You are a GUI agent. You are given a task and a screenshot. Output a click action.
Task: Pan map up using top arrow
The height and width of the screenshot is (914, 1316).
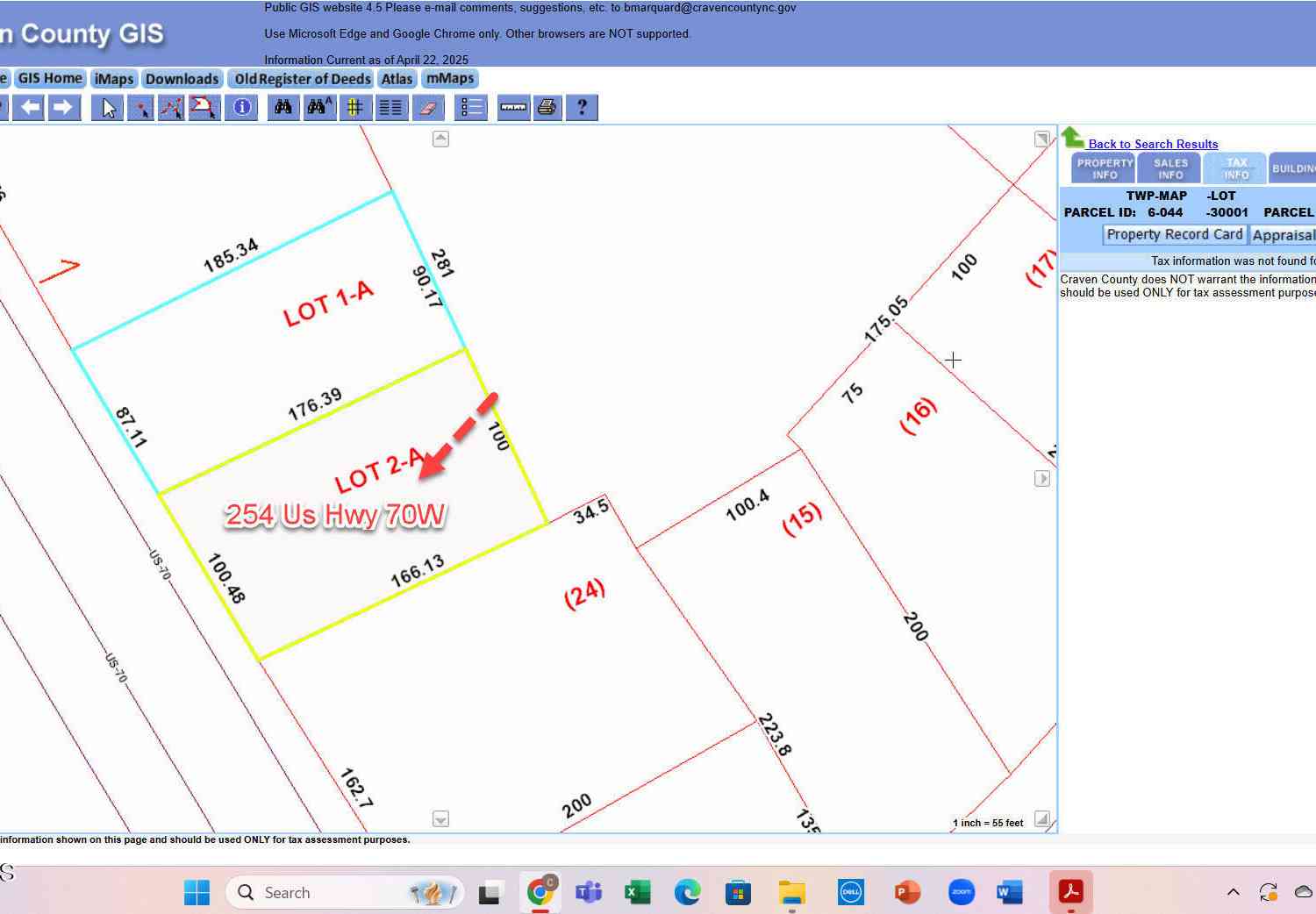point(441,139)
